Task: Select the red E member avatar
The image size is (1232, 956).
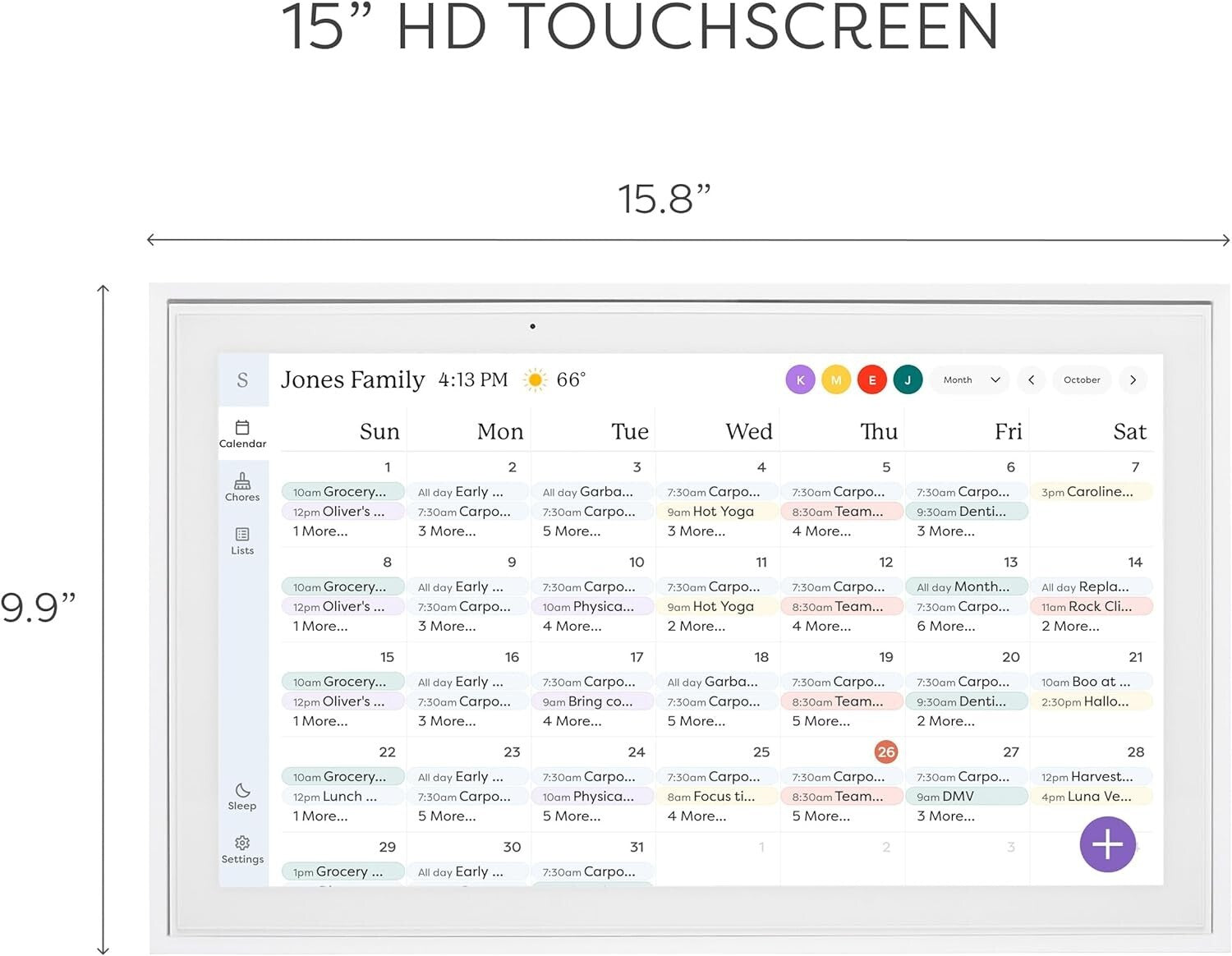Action: pos(871,379)
